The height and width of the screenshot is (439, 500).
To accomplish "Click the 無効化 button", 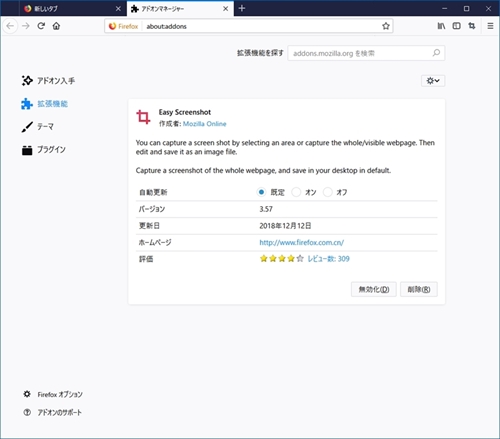I will tap(374, 289).
